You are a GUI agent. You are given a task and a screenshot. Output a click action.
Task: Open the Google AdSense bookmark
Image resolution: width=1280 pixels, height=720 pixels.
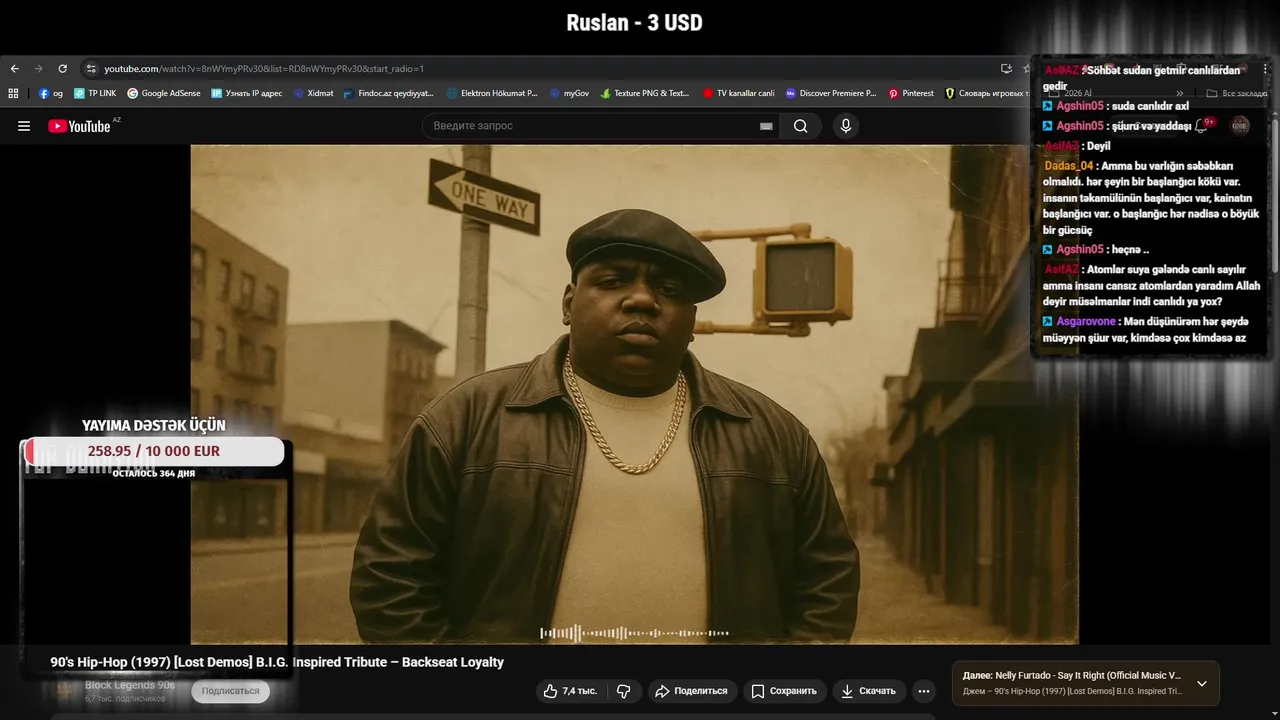coord(164,93)
